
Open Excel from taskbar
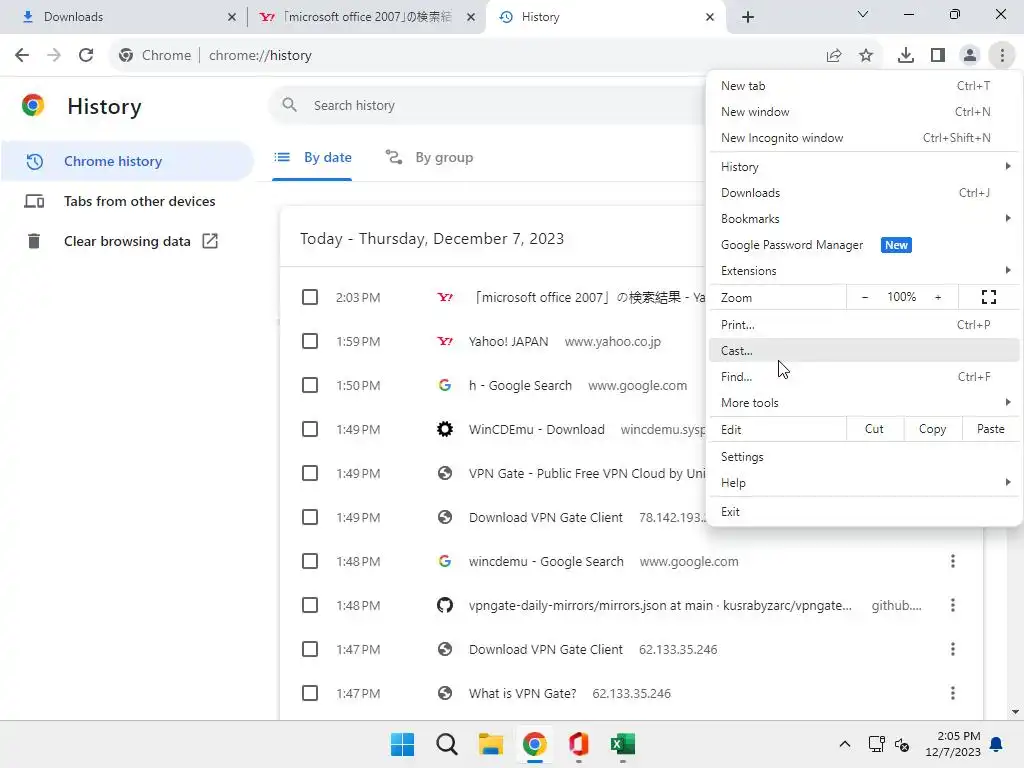622,744
